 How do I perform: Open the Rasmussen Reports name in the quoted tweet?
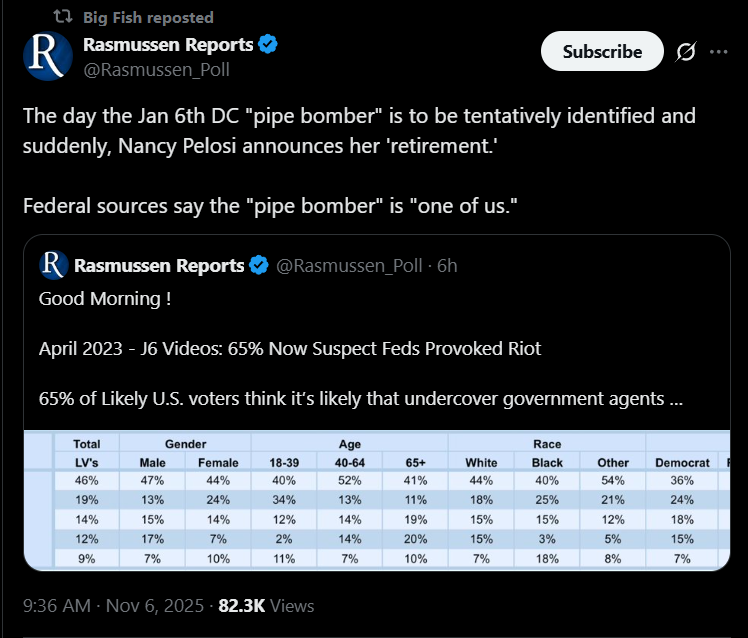pos(159,265)
